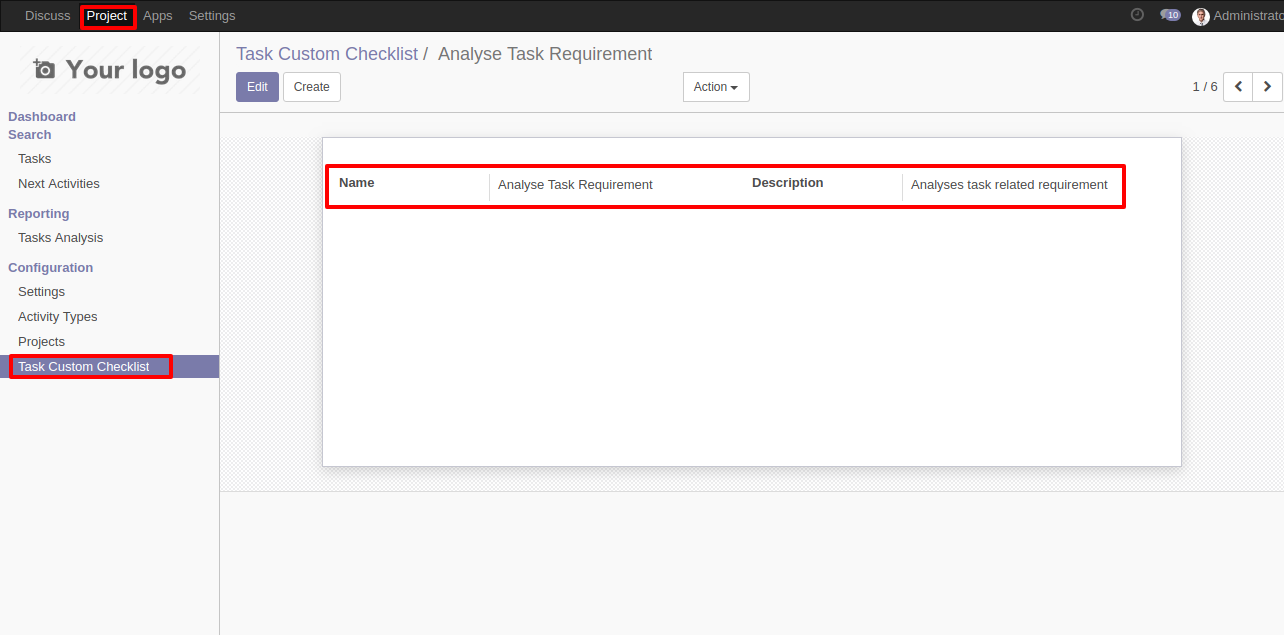Viewport: 1284px width, 635px height.
Task: Expand the Action dropdown
Action: pyautogui.click(x=716, y=87)
